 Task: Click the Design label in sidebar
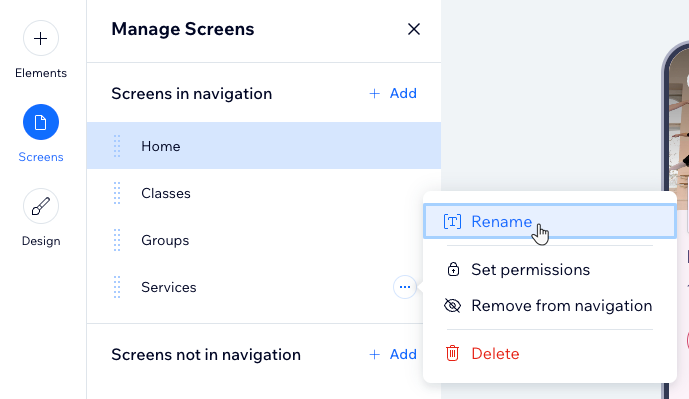pos(41,241)
